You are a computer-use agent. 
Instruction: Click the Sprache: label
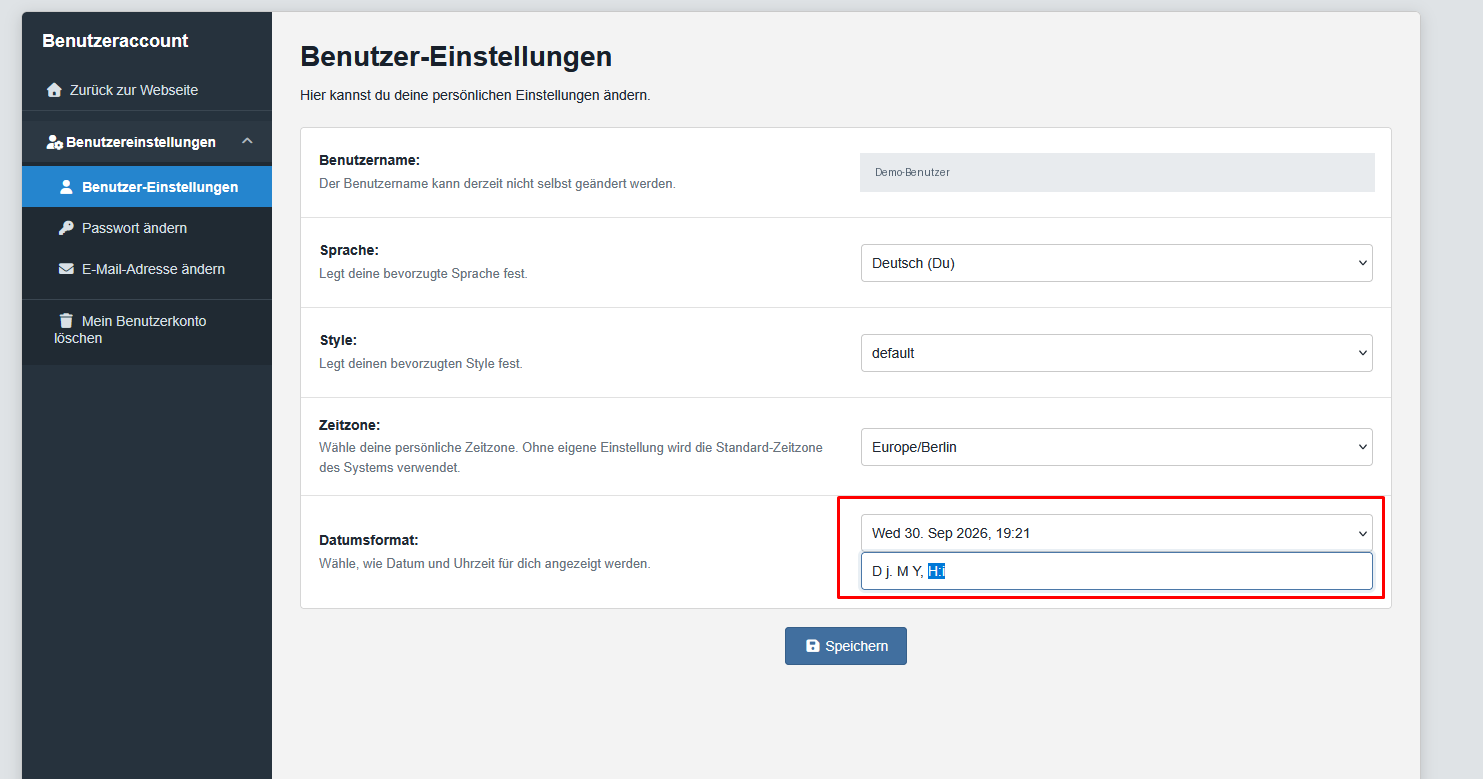349,250
